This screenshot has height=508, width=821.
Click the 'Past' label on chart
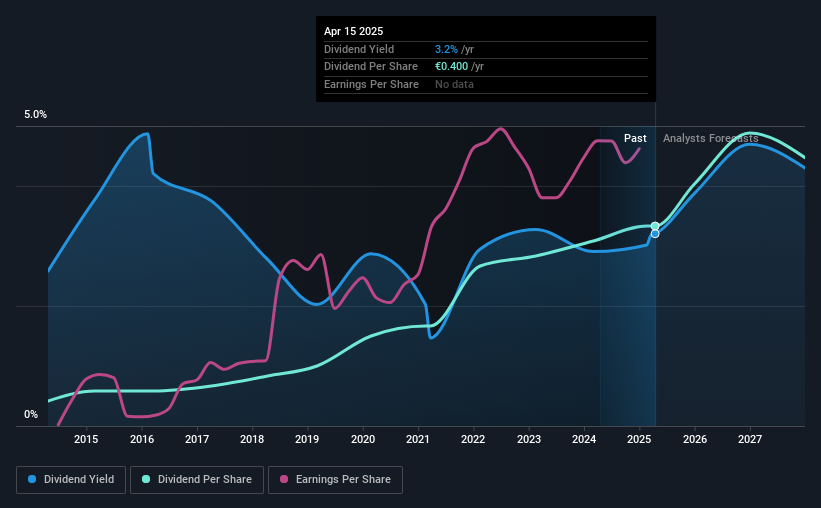click(635, 138)
